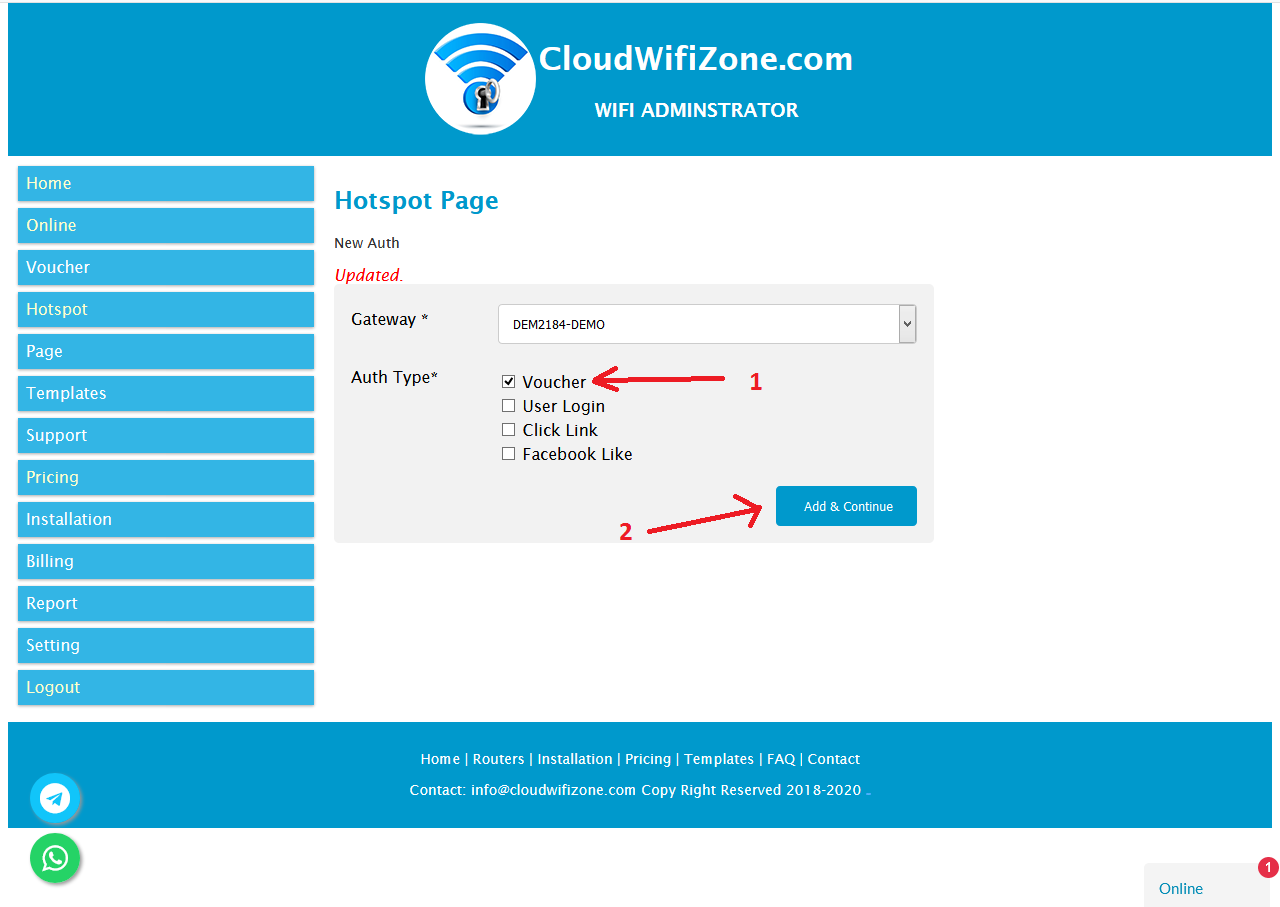Go to Hotspot in the sidebar
The height and width of the screenshot is (907, 1280).
pyautogui.click(x=166, y=309)
